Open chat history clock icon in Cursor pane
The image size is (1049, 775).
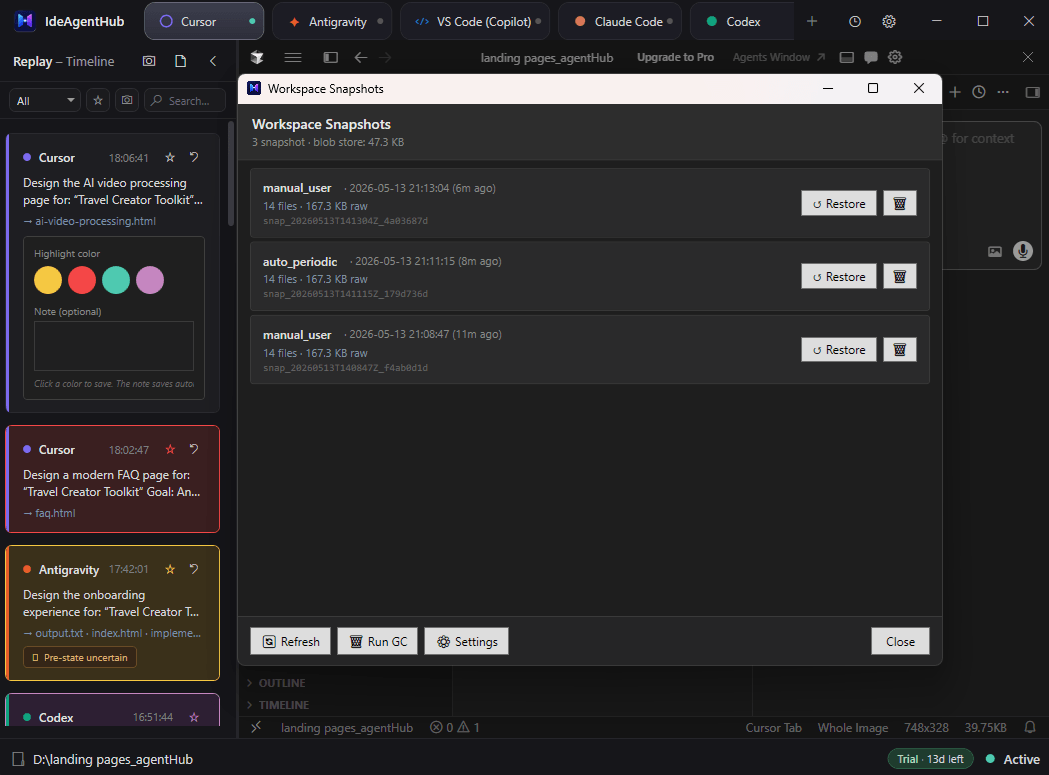pos(979,92)
